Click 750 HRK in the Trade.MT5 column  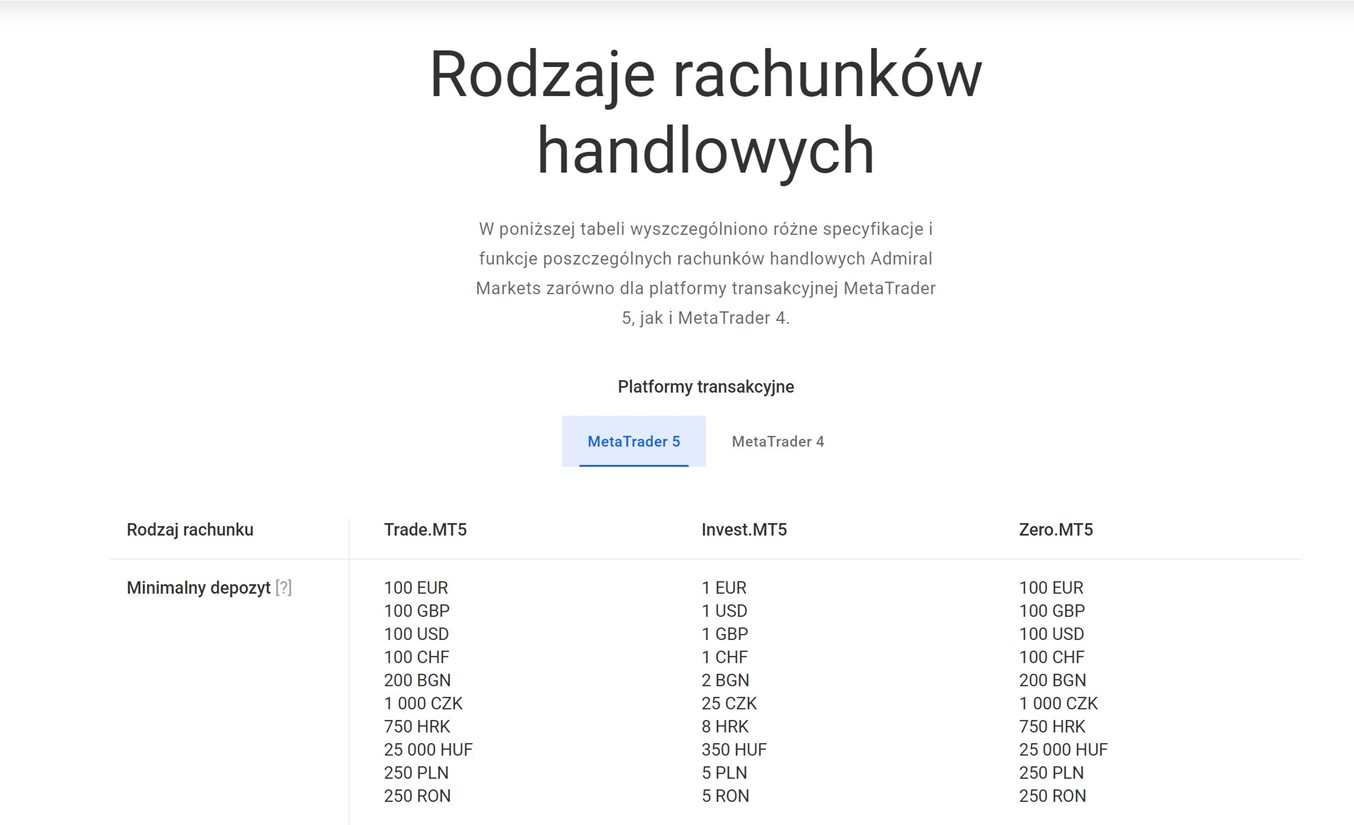[417, 726]
